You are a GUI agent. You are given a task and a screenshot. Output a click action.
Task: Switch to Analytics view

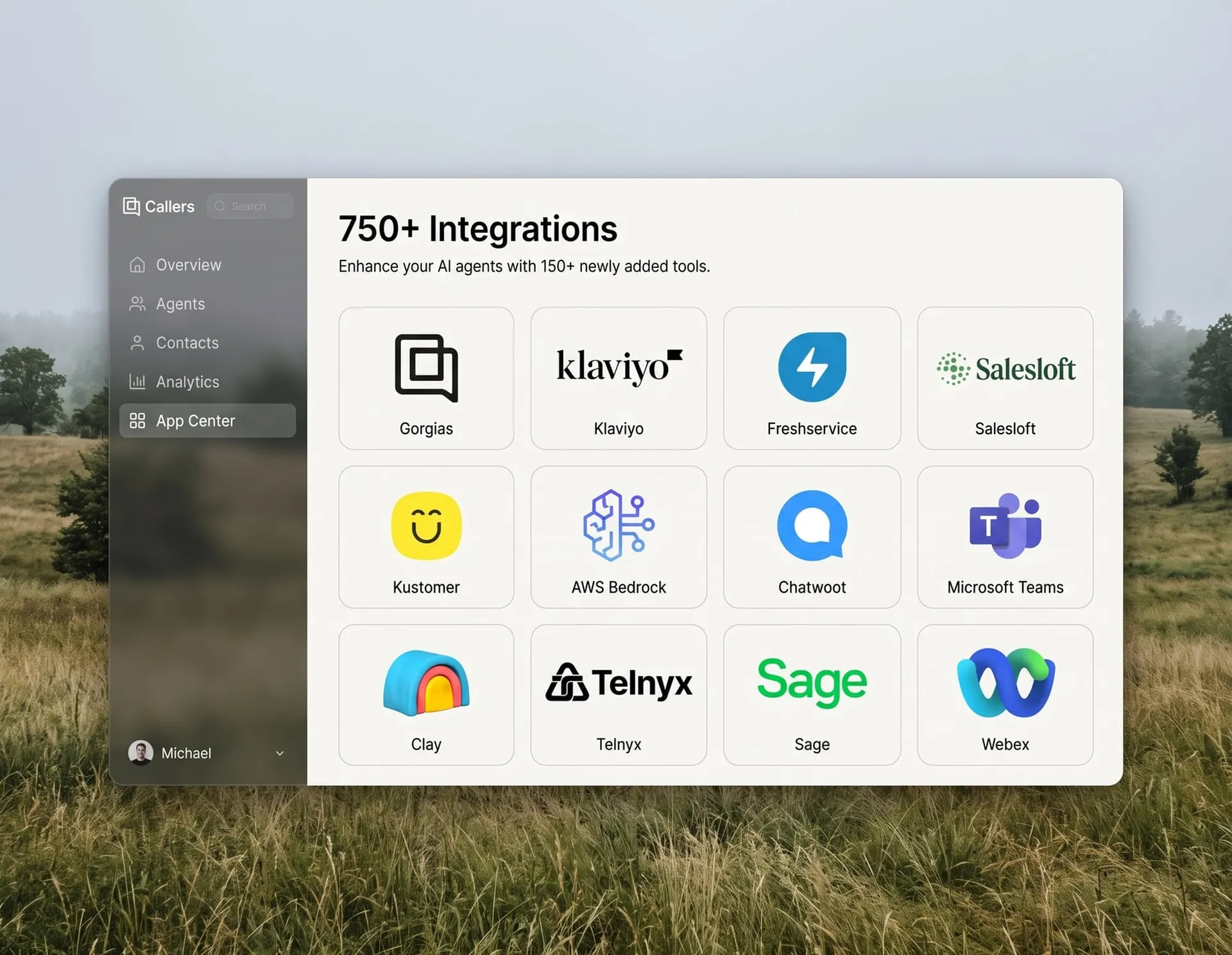(x=207, y=382)
